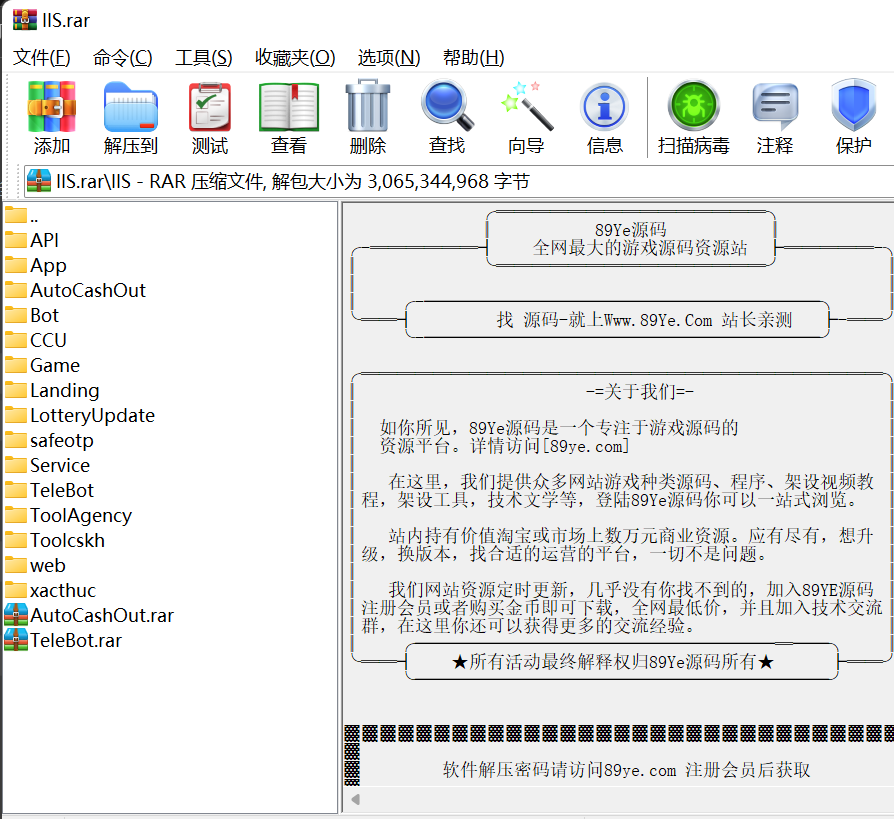Viewport: 894px width, 819px height.
Task: Open the Find (查找) magnifier tool
Action: tap(446, 108)
